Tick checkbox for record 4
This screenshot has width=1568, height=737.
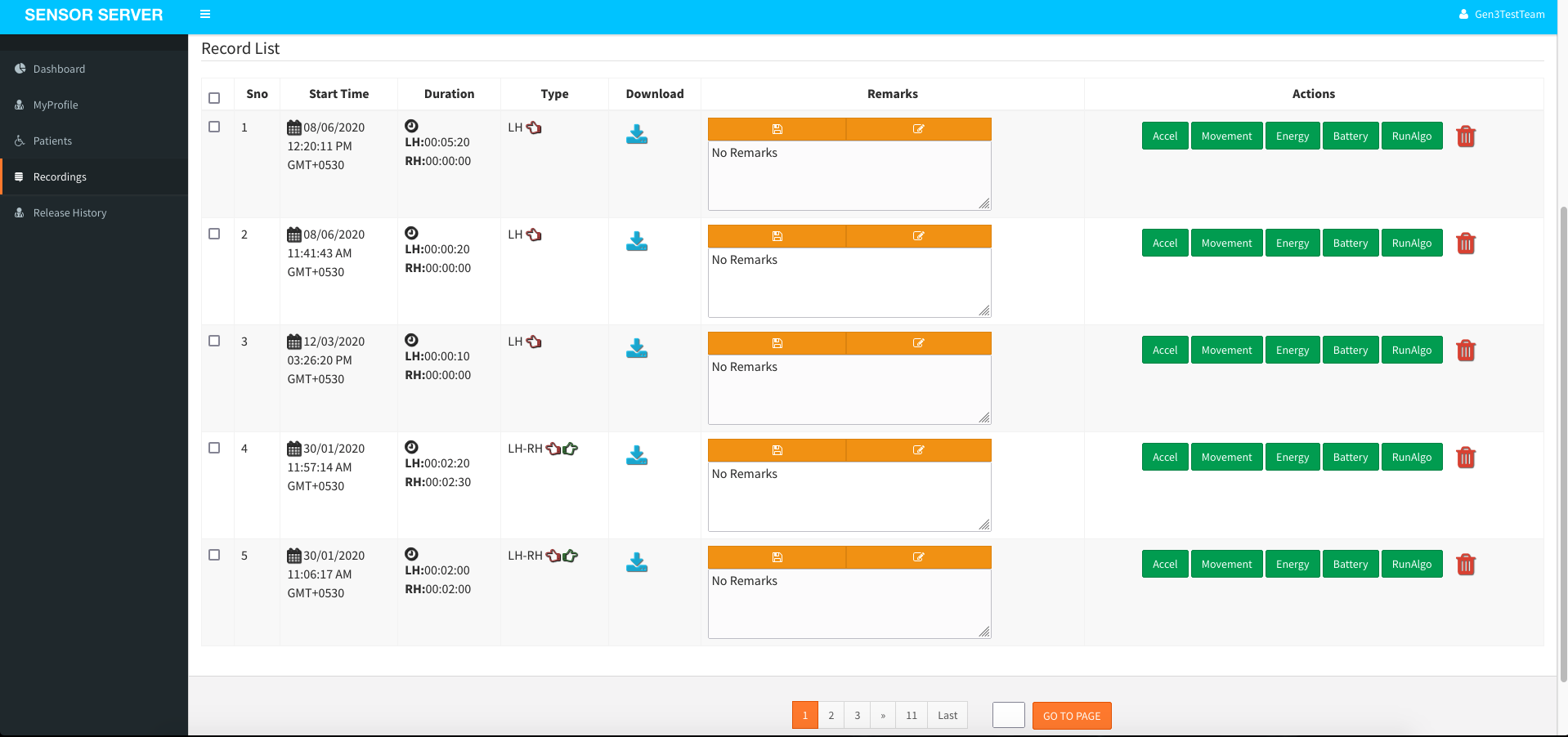pyautogui.click(x=214, y=448)
